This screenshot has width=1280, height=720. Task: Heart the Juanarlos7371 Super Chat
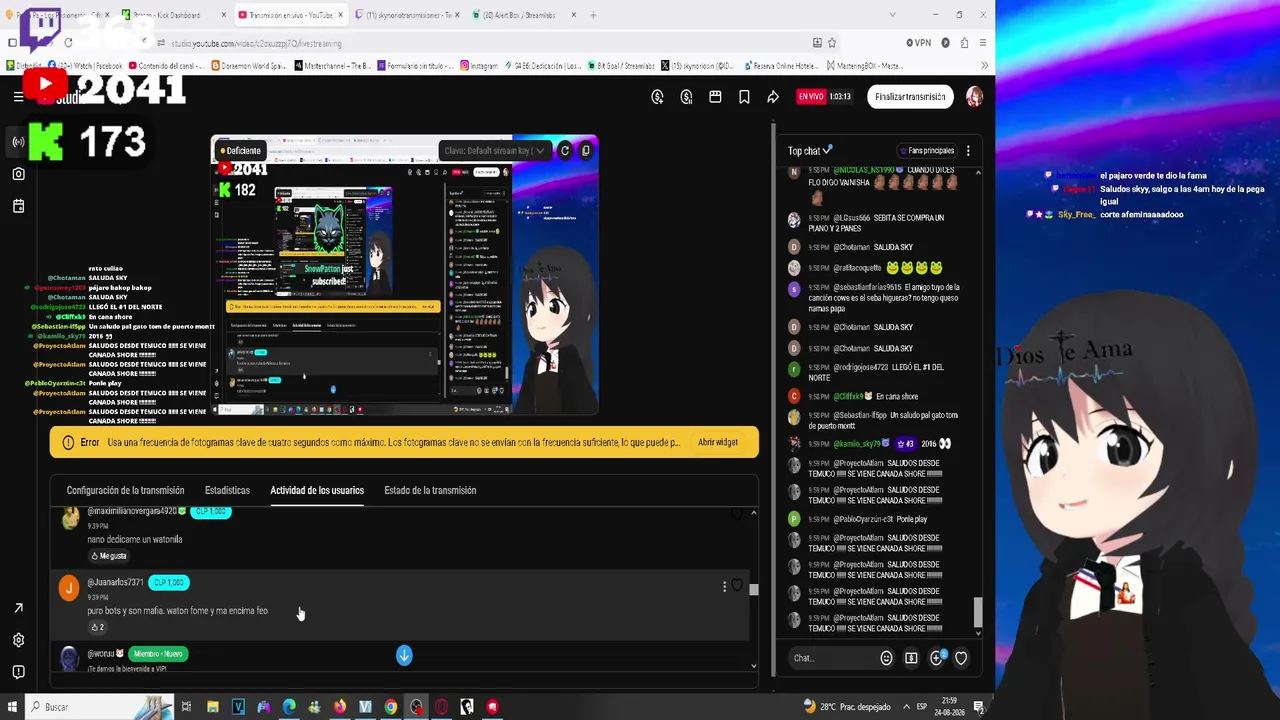(x=737, y=586)
